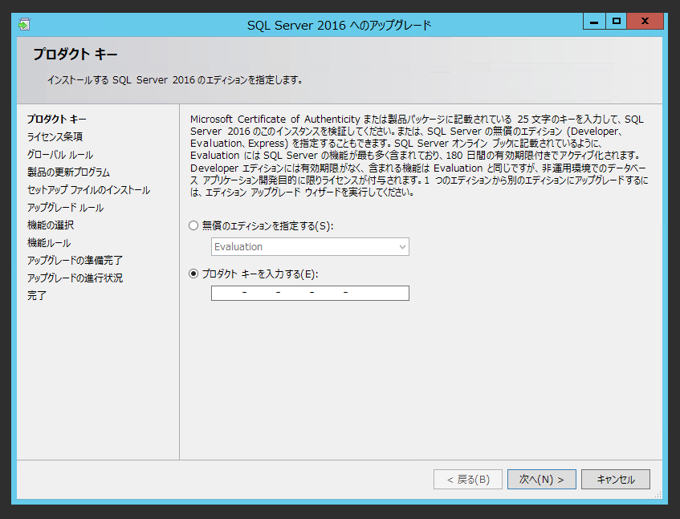680x519 pixels.
Task: Click the インストールする SQL Server 2016 subtitle text
Action: tap(175, 80)
